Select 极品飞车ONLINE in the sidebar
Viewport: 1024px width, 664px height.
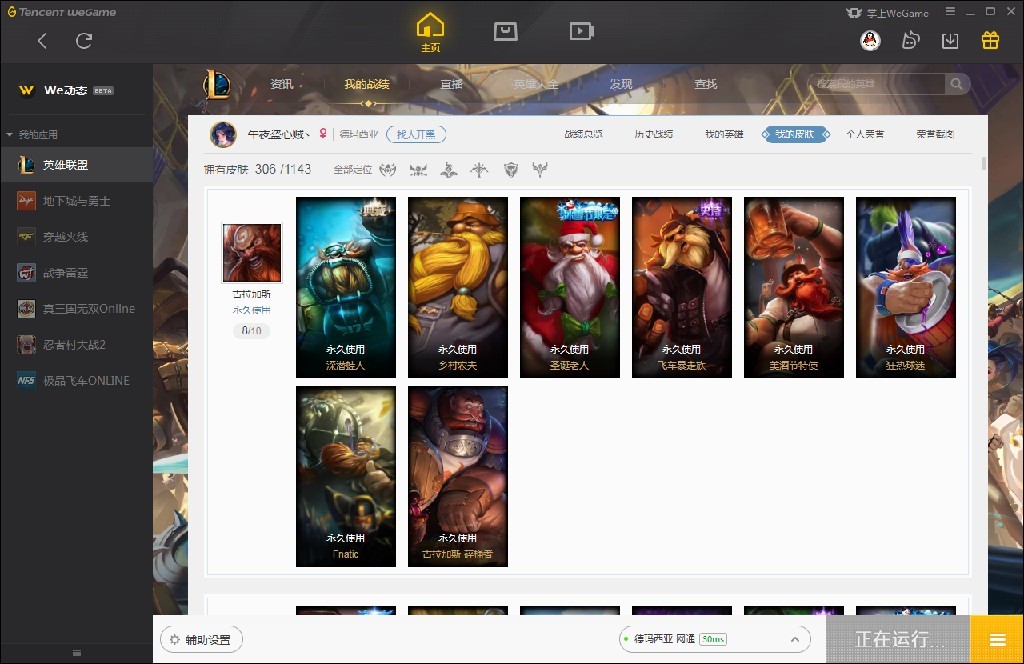click(x=76, y=380)
